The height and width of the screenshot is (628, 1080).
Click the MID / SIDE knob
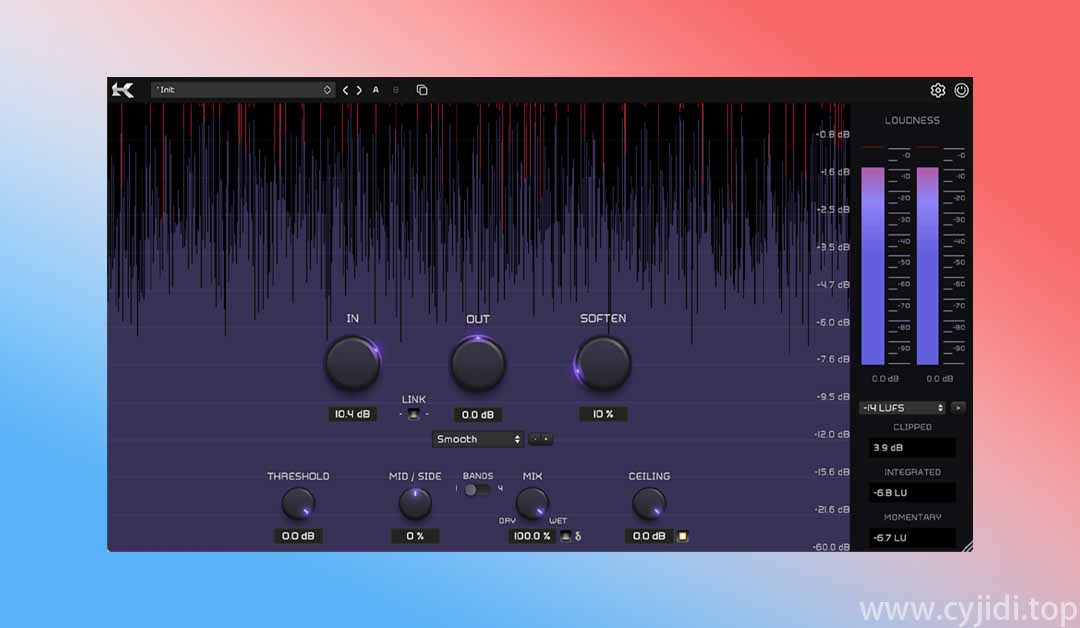coord(415,503)
